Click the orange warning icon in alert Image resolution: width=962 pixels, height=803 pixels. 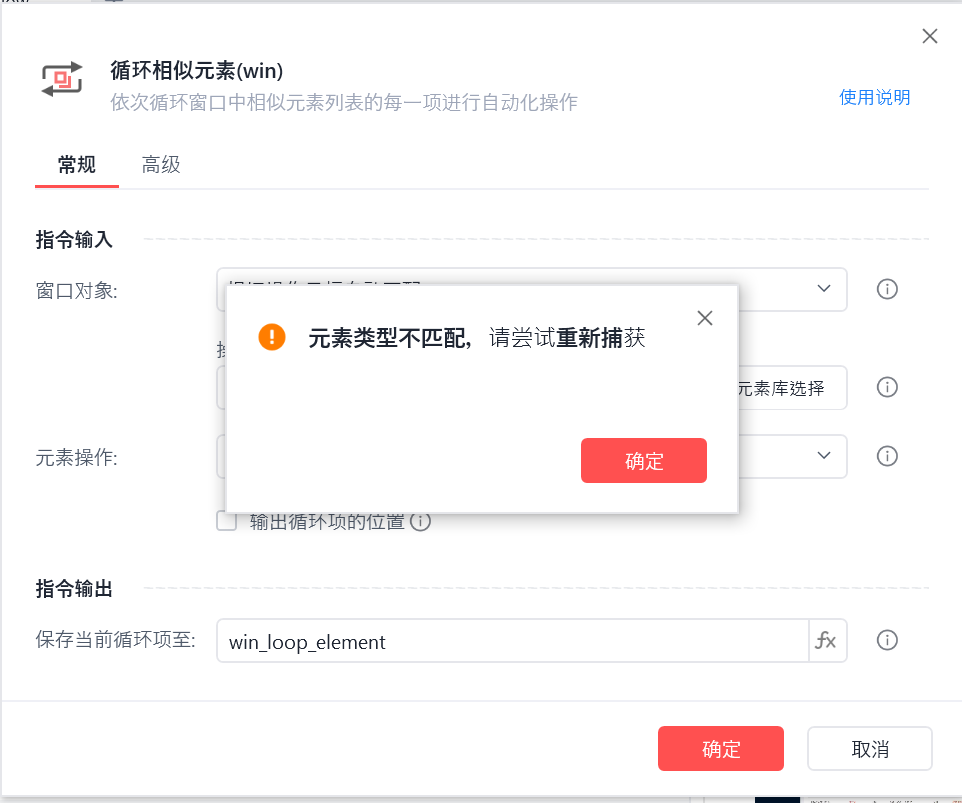point(272,337)
